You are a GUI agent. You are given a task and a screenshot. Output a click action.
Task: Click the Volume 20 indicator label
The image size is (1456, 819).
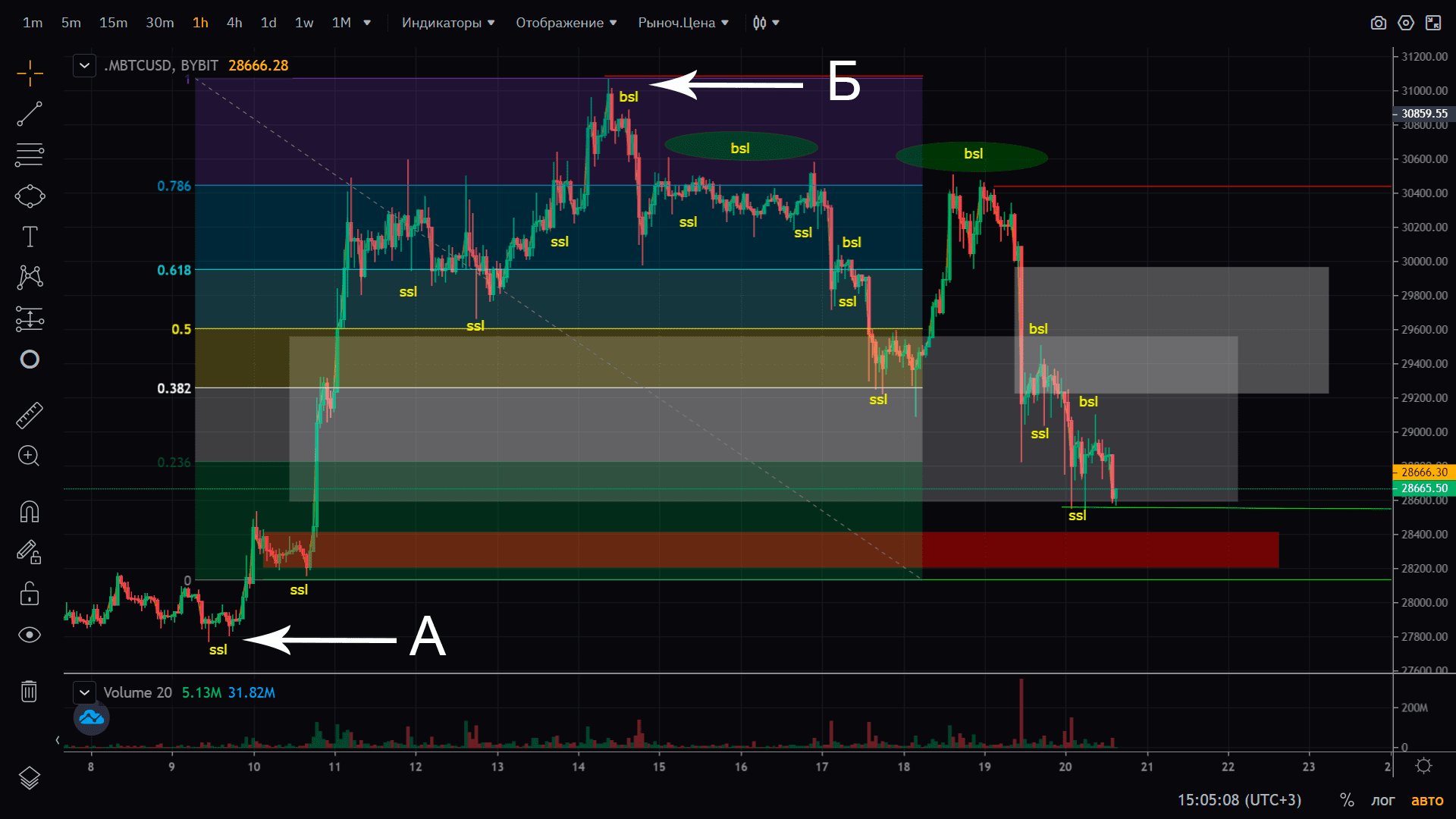(137, 692)
